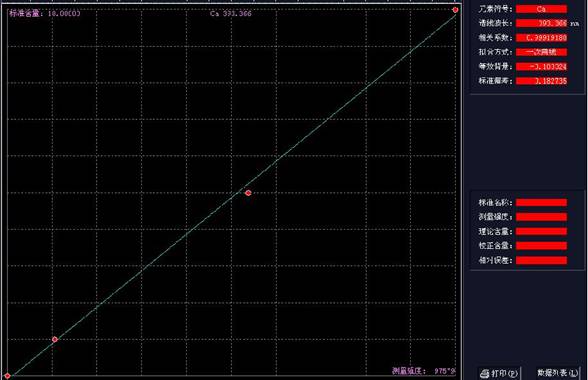Viewport: 588px width, 380px height.
Task: Print the curve with 打印(P)
Action: tap(499, 373)
